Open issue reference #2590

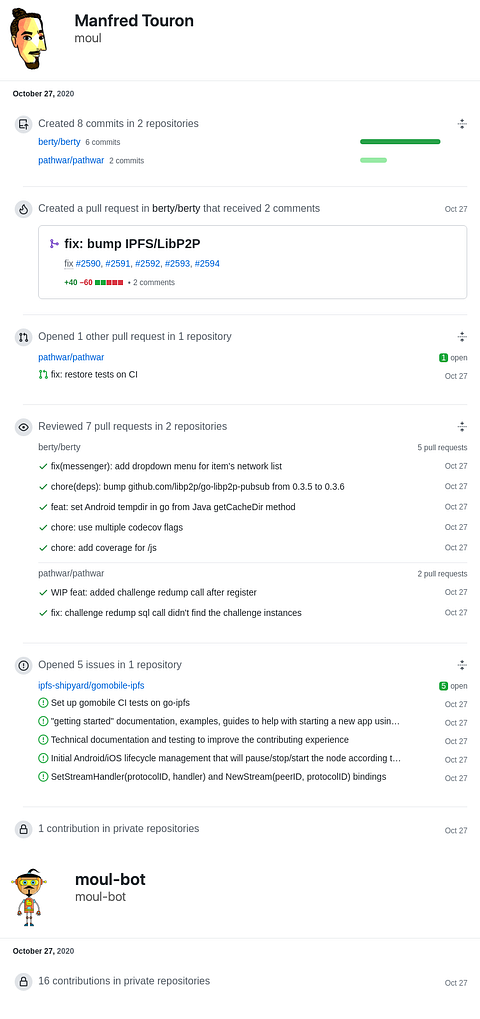pos(89,263)
